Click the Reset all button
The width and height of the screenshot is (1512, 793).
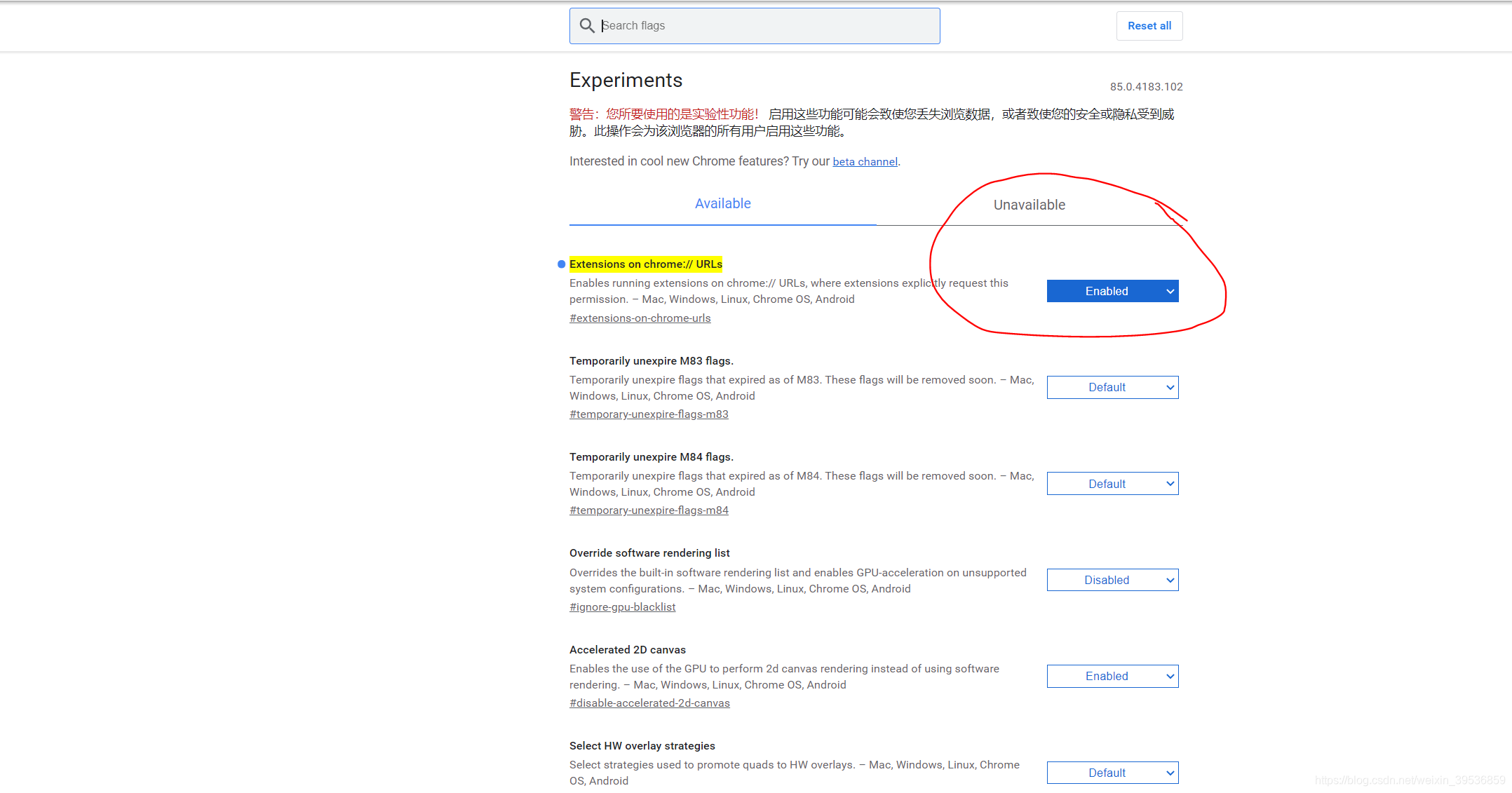pos(1149,26)
